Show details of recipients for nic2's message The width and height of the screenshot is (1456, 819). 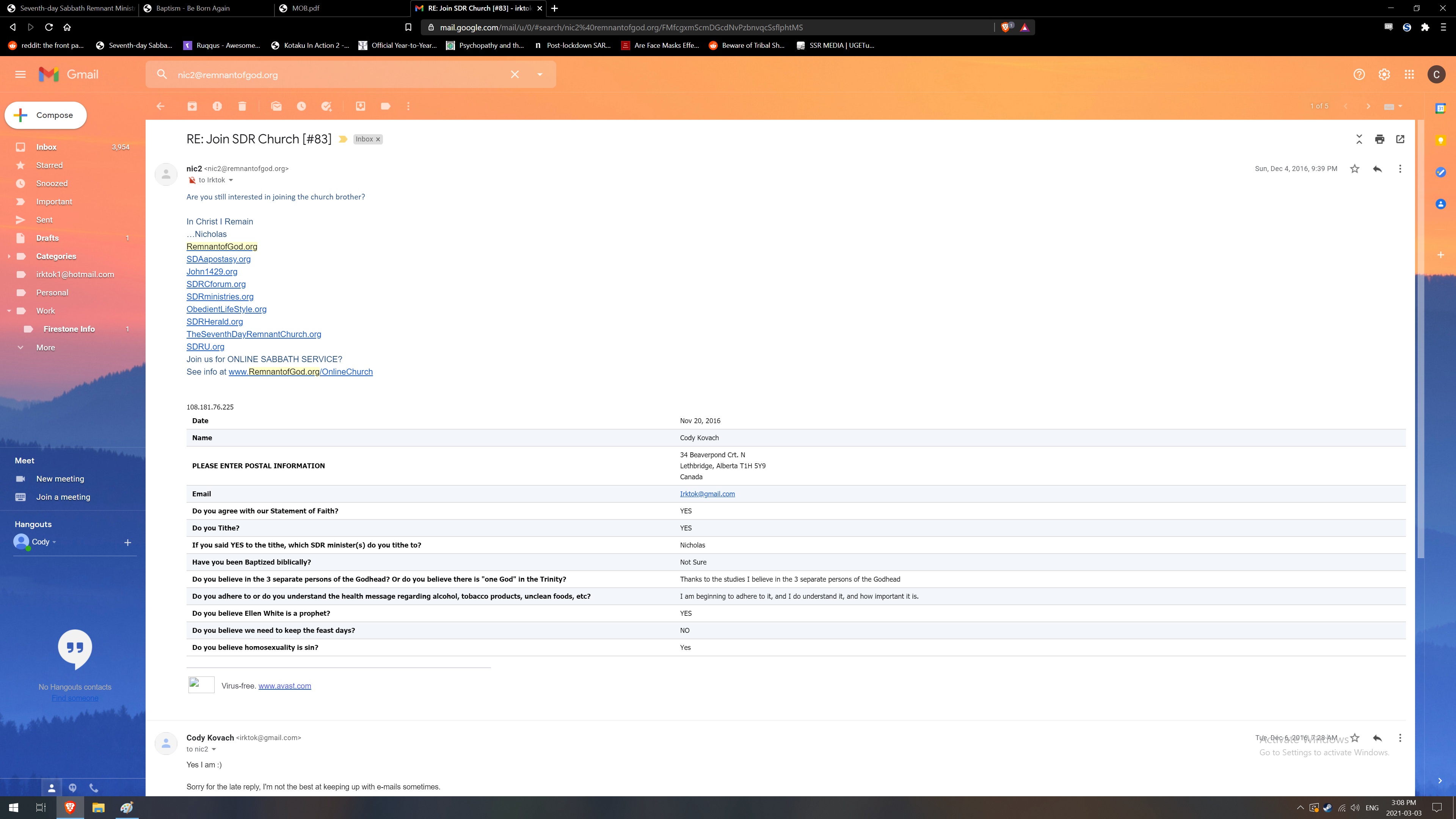(x=231, y=180)
